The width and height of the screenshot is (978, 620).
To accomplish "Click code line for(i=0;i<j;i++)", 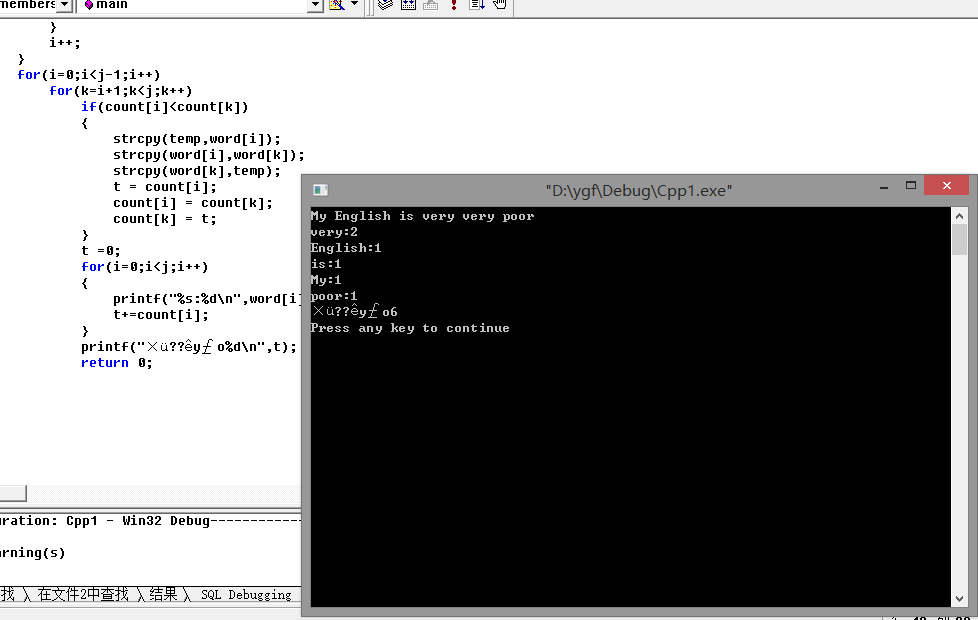I will (x=144, y=267).
